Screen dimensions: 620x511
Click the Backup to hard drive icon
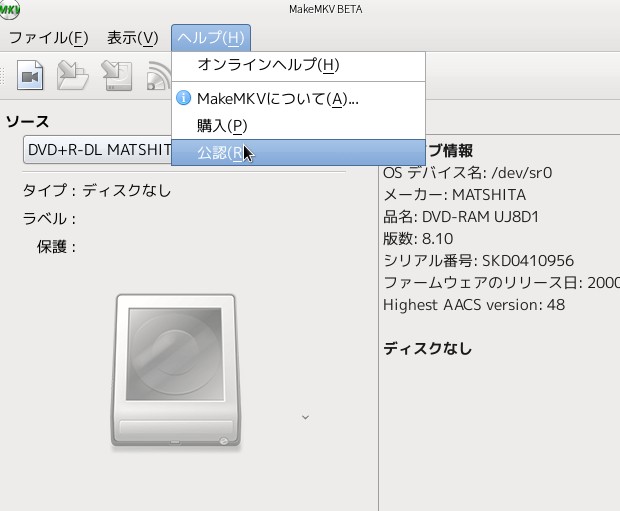[117, 75]
